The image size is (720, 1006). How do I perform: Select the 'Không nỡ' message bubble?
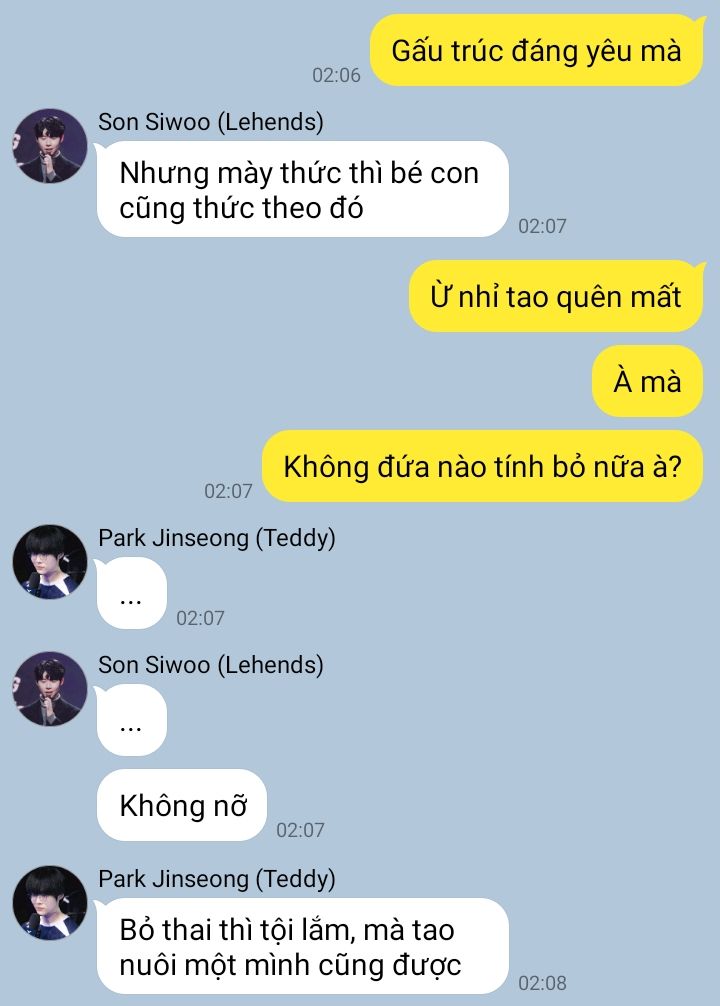tap(182, 805)
